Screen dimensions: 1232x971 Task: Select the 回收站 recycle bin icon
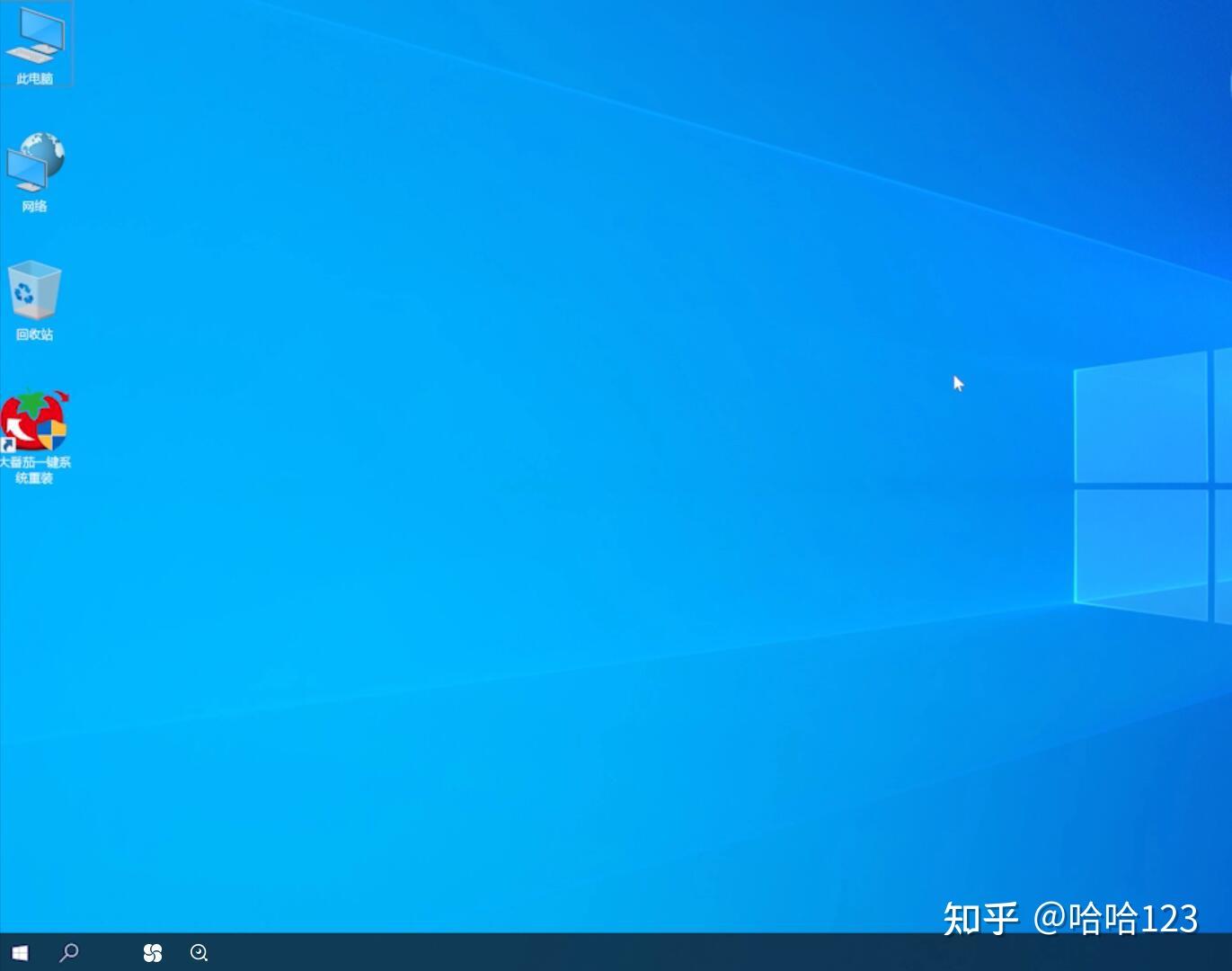pos(34,301)
